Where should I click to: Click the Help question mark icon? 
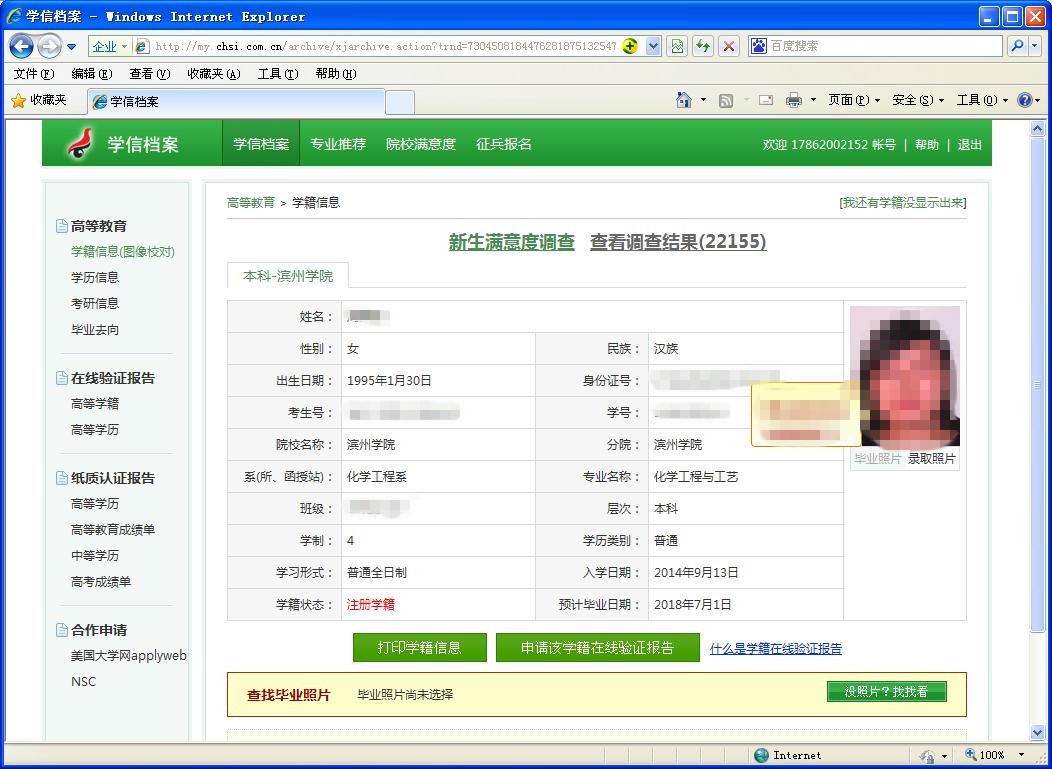(1024, 100)
